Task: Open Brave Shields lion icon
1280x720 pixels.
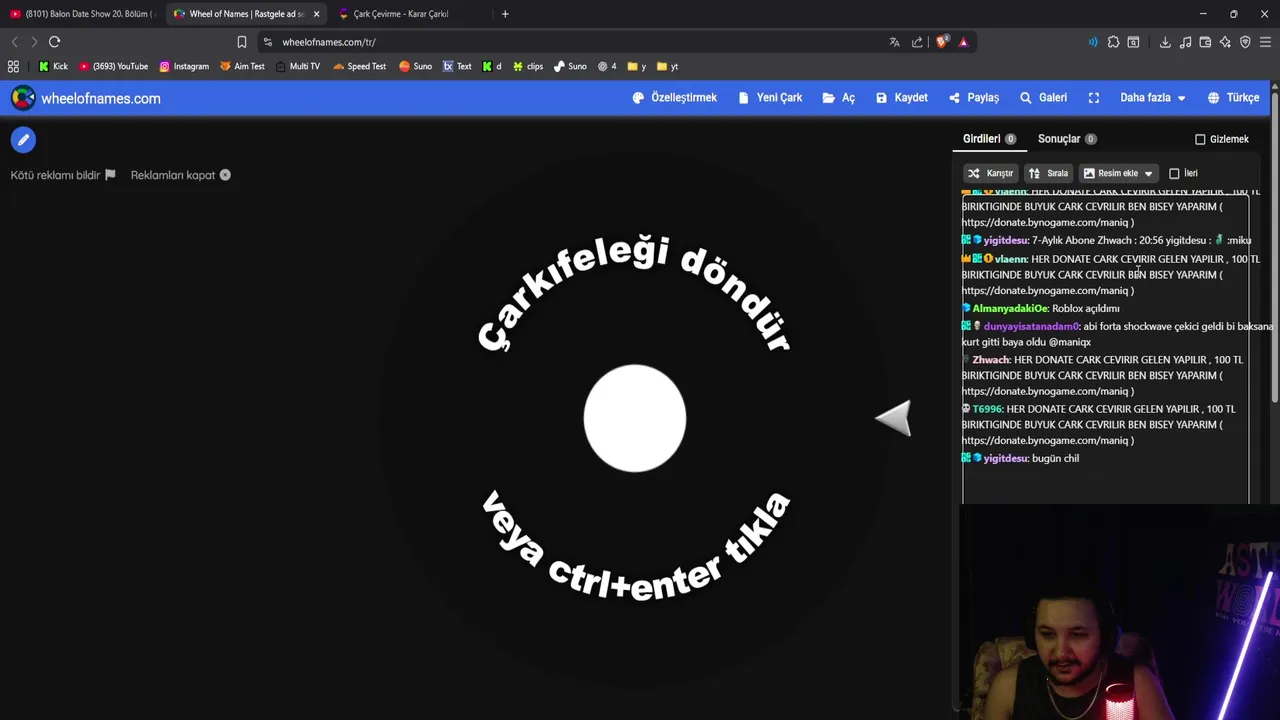Action: (942, 42)
